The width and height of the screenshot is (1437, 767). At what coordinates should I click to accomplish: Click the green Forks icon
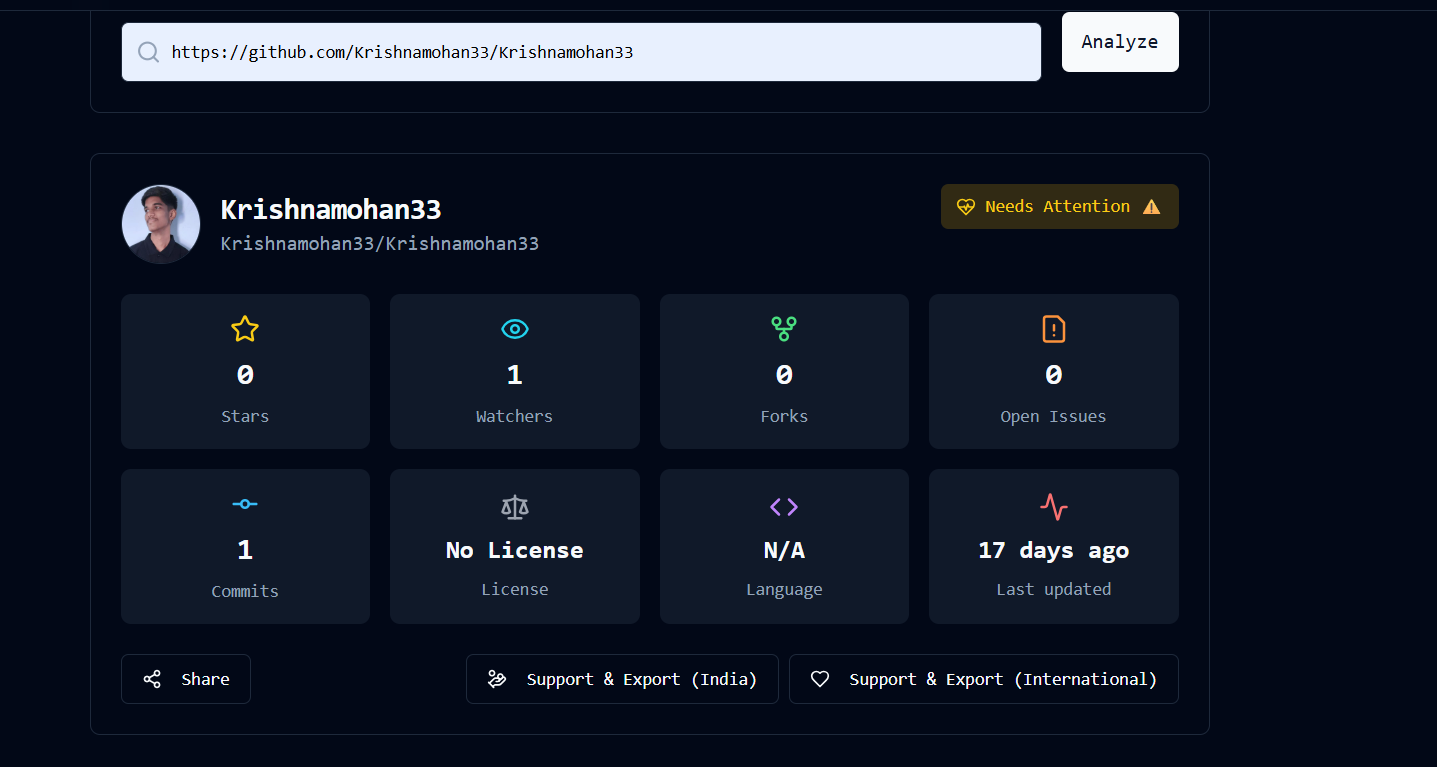click(x=784, y=329)
